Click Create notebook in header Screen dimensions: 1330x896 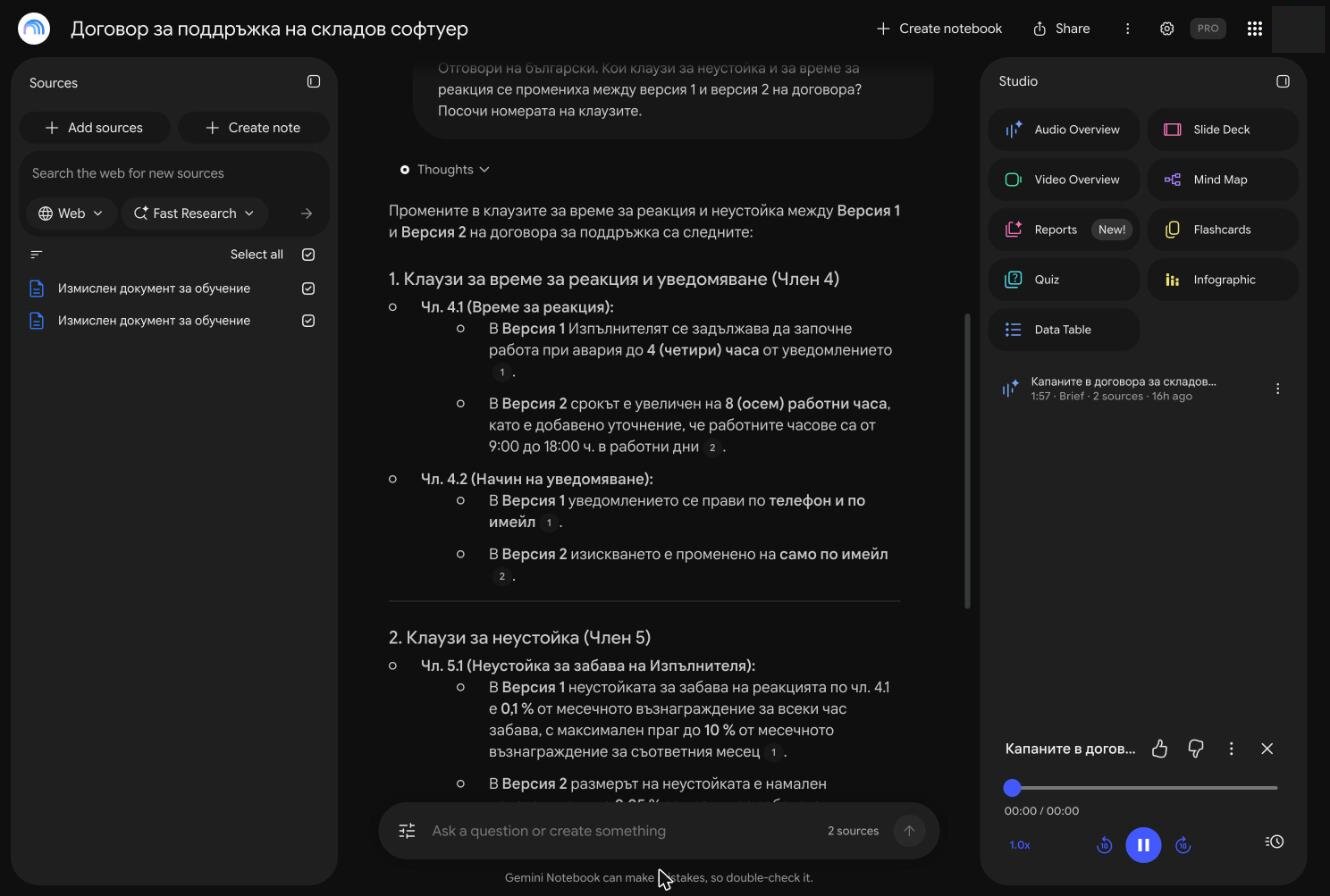939,29
